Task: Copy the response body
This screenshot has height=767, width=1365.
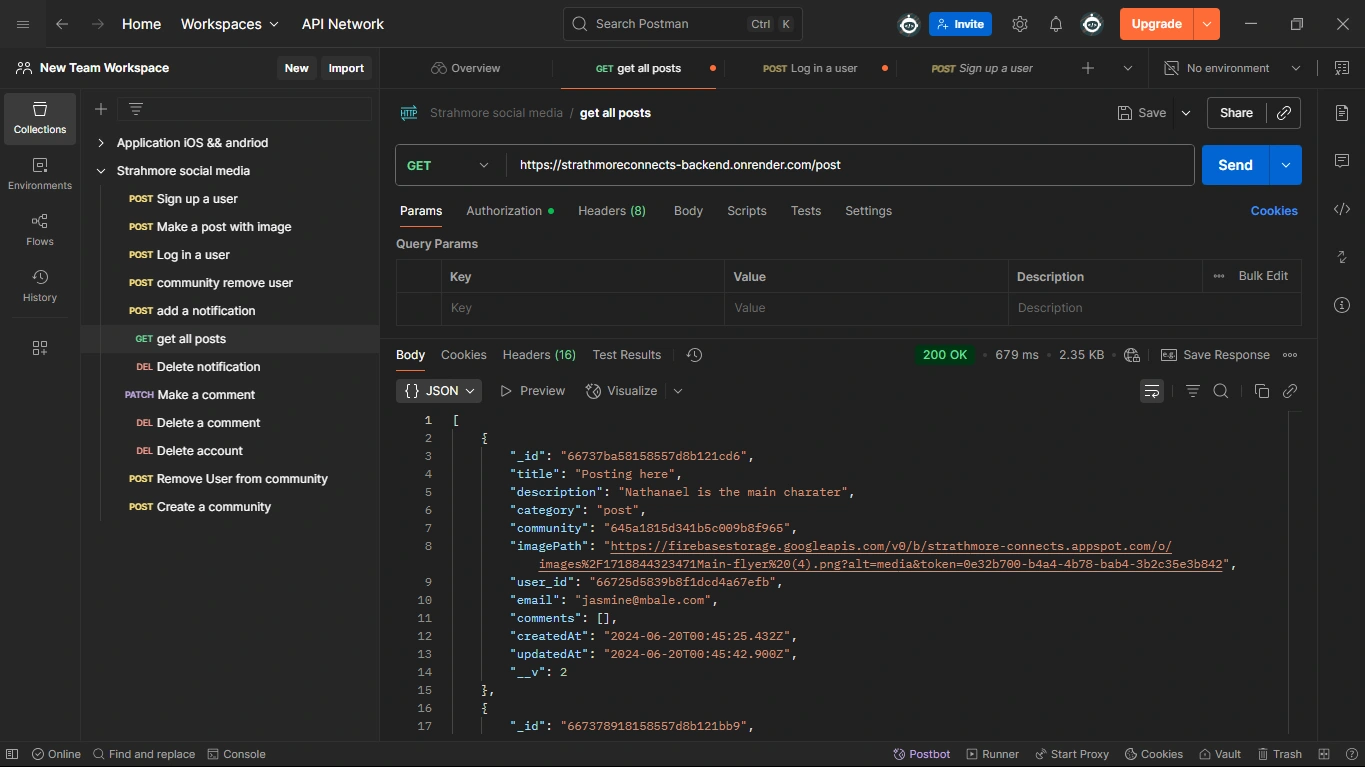Action: click(1261, 391)
